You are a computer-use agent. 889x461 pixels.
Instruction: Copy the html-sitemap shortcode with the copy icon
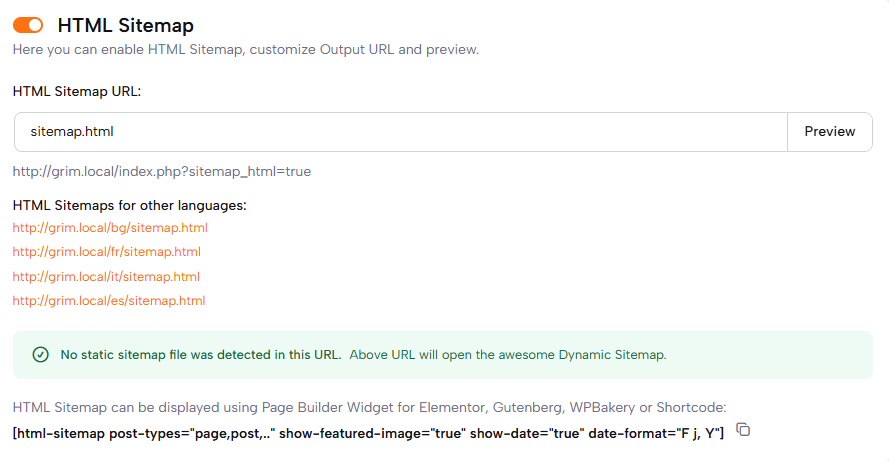point(743,429)
